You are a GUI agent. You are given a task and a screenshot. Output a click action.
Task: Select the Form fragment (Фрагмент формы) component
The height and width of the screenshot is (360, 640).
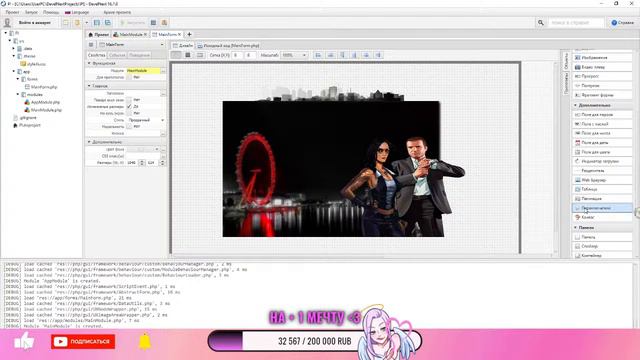602,95
